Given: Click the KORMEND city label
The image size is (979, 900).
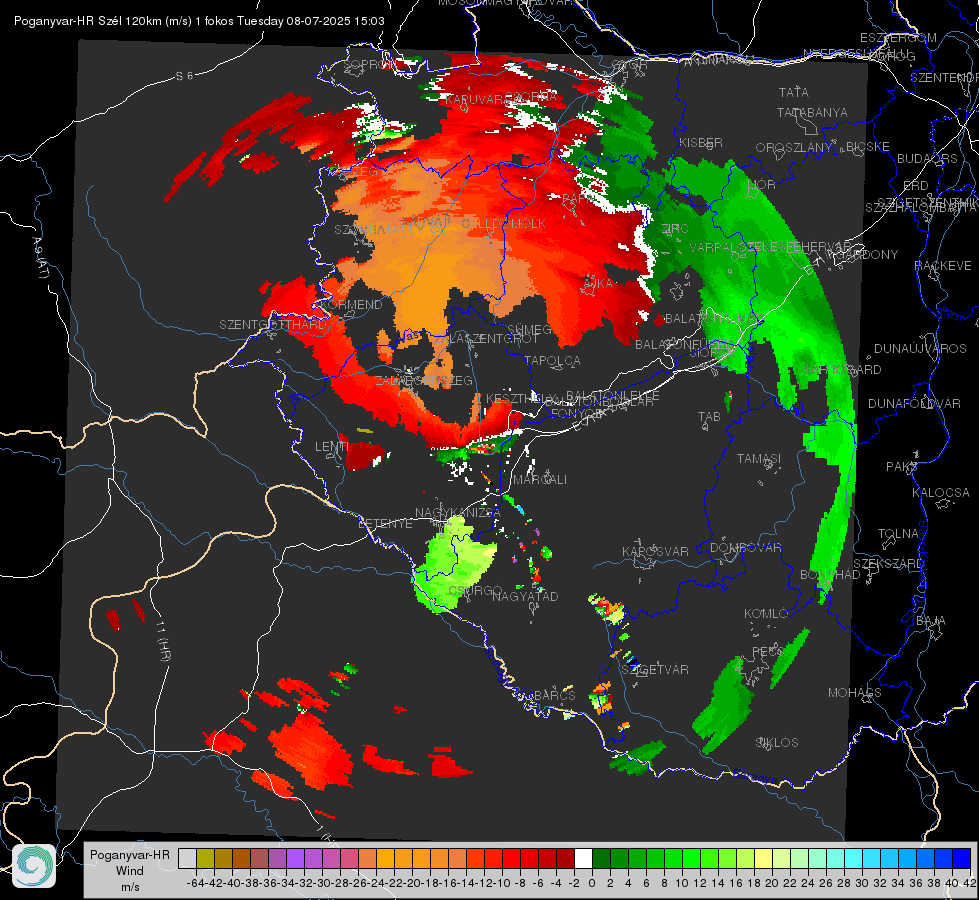Looking at the screenshot, I should click(x=350, y=305).
